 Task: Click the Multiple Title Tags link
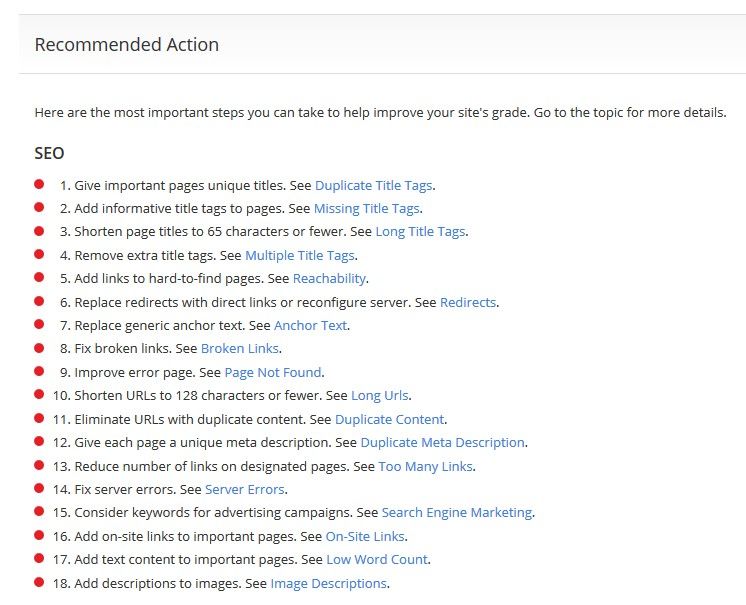300,255
